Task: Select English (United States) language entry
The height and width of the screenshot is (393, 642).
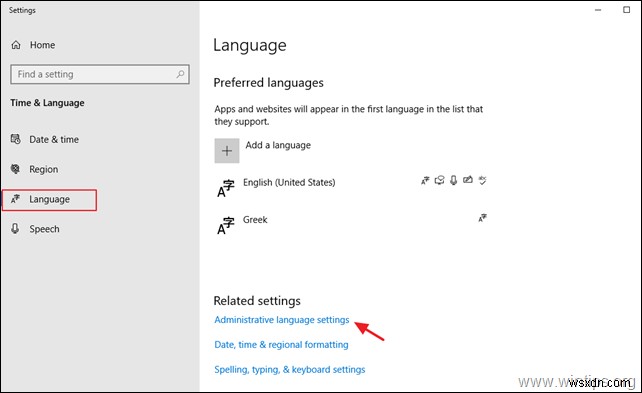Action: pos(289,183)
